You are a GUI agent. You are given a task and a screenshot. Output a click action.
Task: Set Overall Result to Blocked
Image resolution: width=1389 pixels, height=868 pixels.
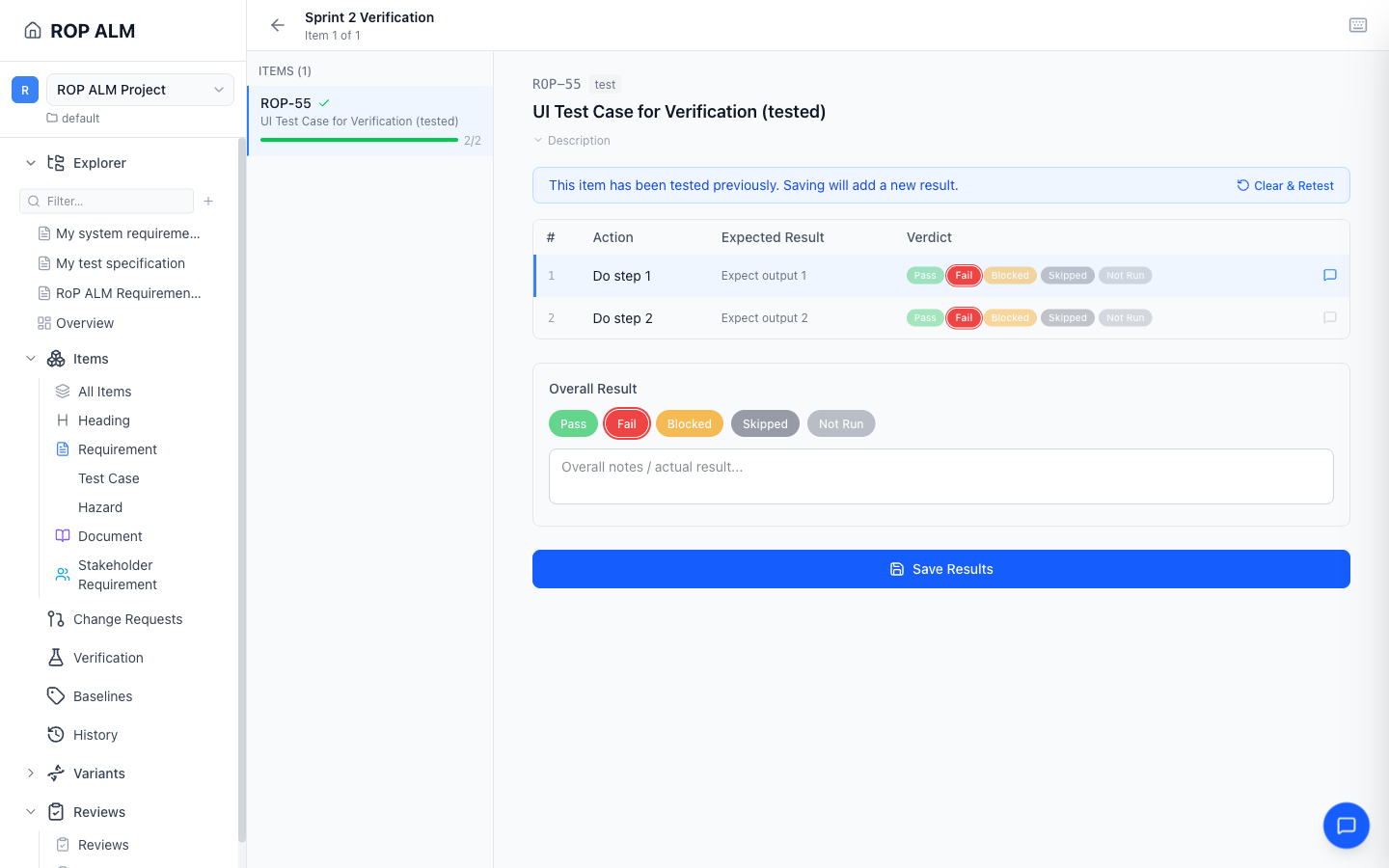(690, 423)
